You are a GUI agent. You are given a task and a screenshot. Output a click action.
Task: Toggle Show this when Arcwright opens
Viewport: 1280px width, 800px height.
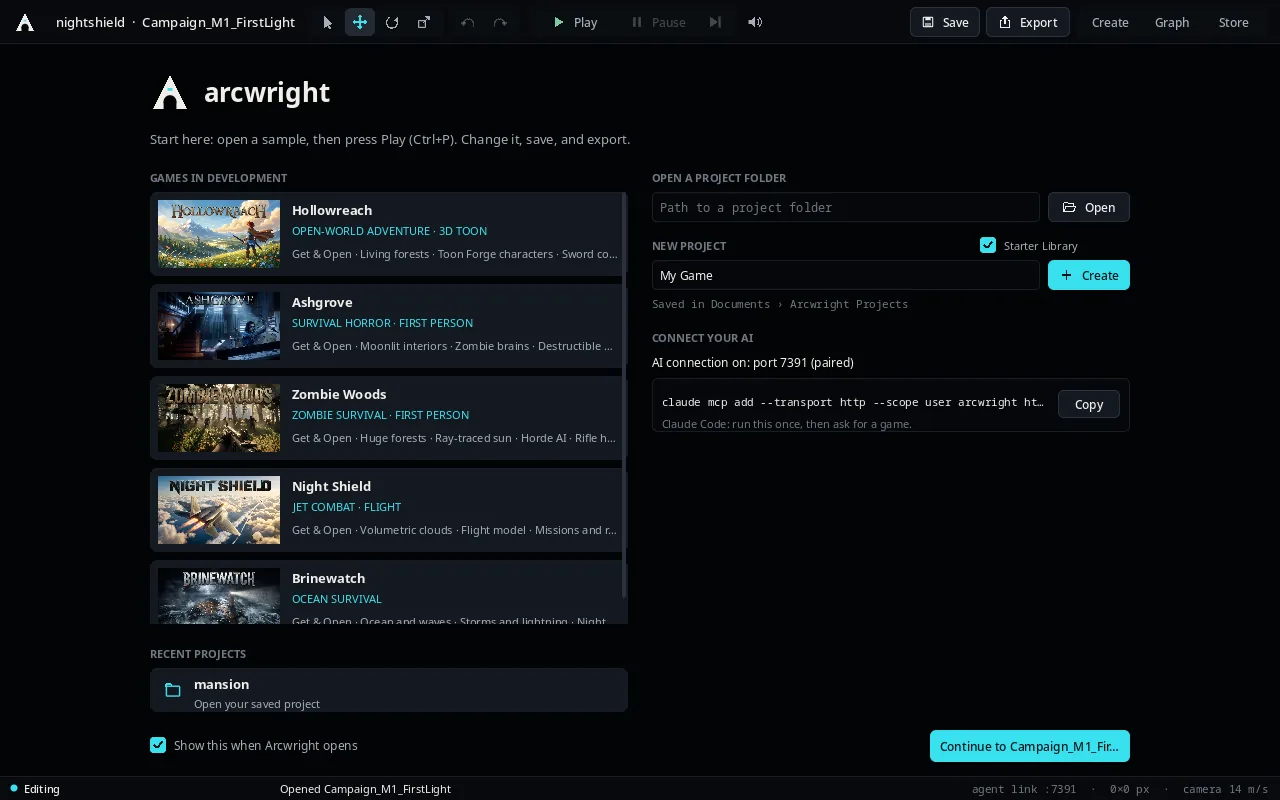click(x=158, y=745)
